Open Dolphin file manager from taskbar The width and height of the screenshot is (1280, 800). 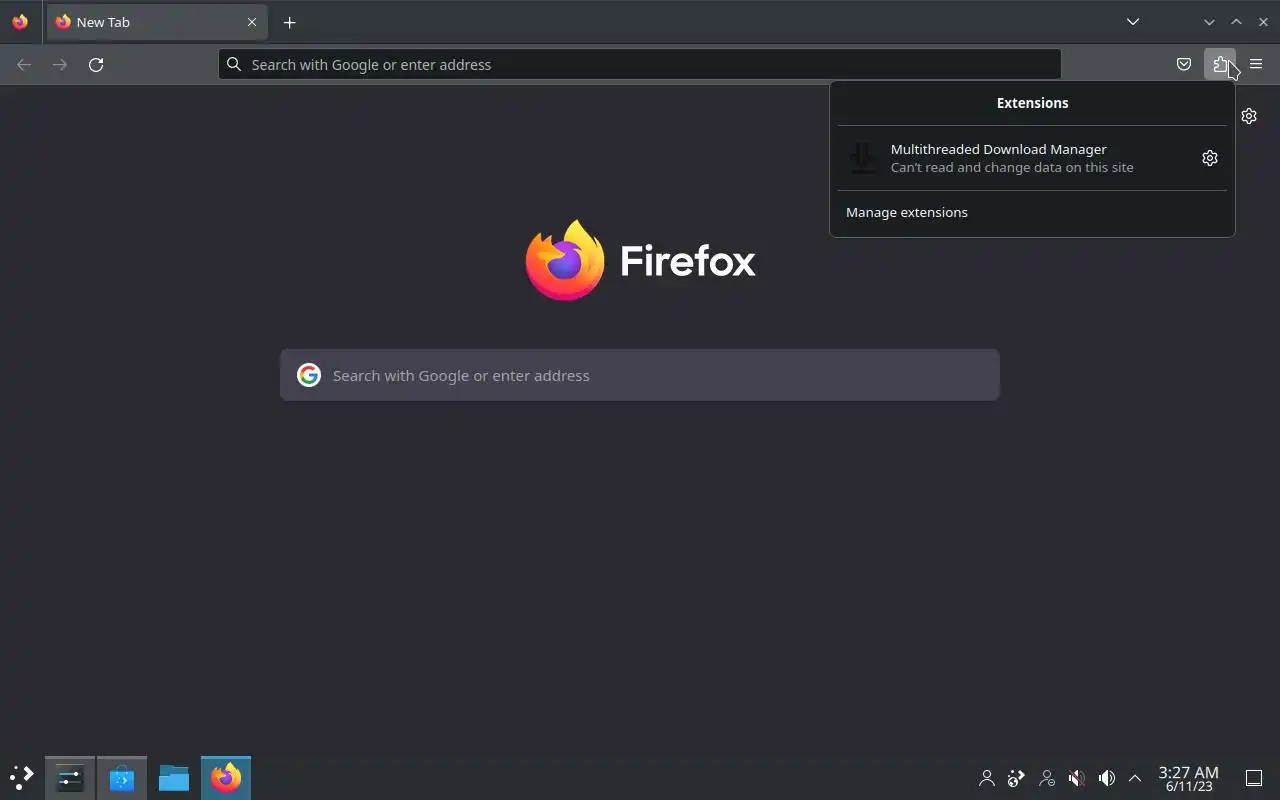click(174, 778)
